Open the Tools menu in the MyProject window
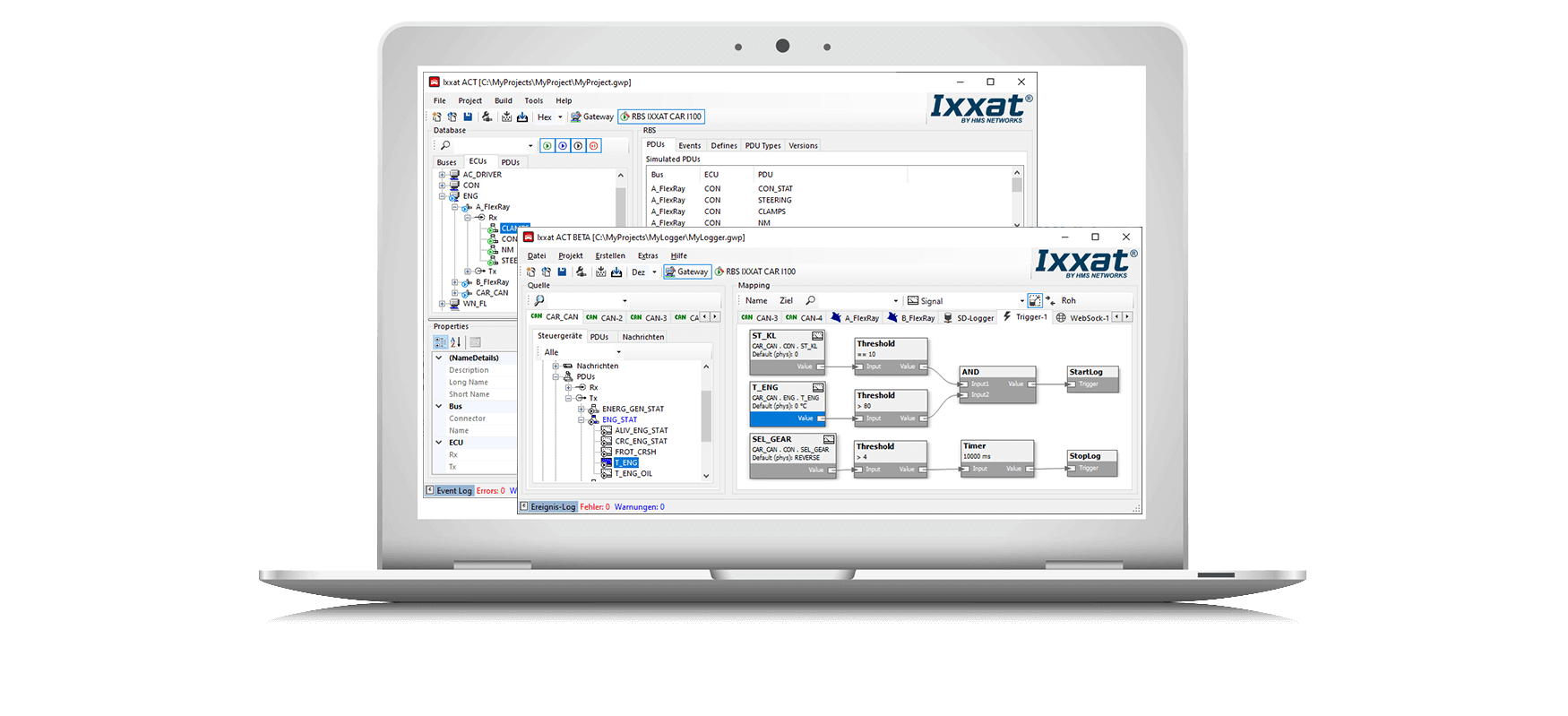The width and height of the screenshot is (1568, 716). click(x=534, y=100)
